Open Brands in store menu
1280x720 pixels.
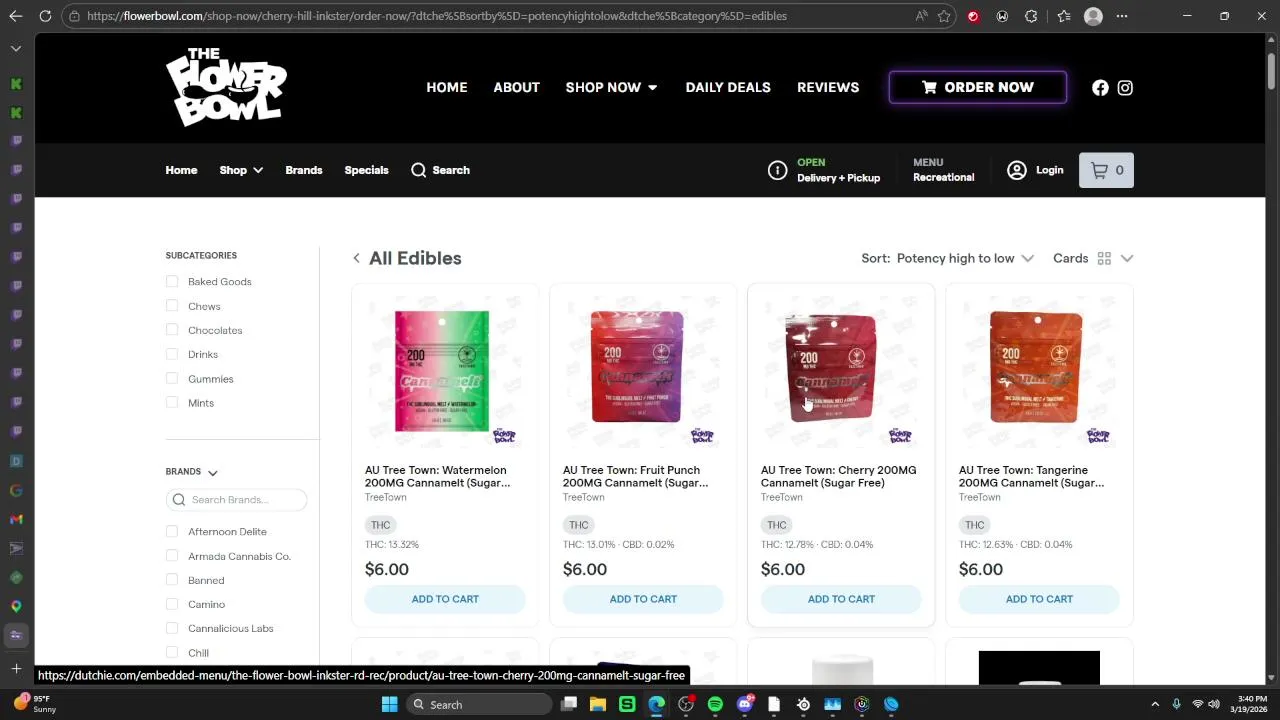[304, 170]
